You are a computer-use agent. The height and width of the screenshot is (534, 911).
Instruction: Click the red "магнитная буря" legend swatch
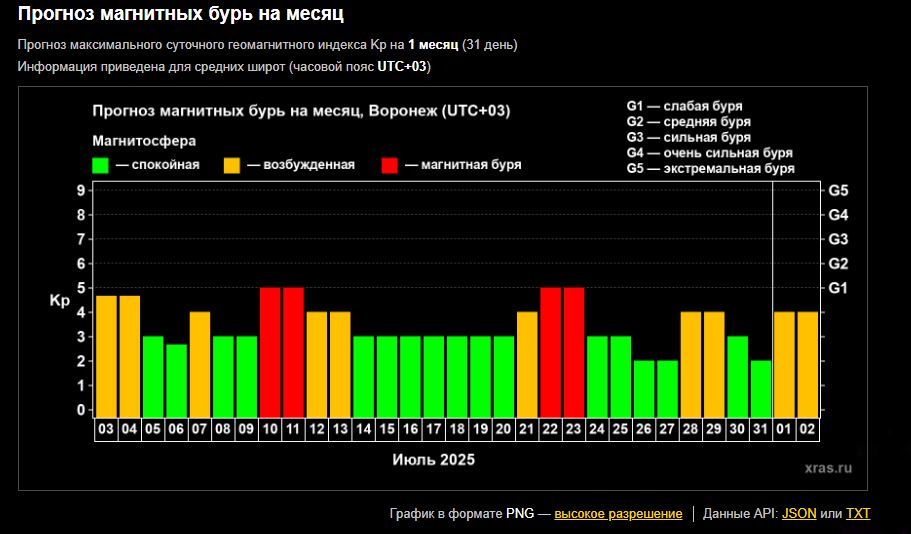[x=390, y=165]
